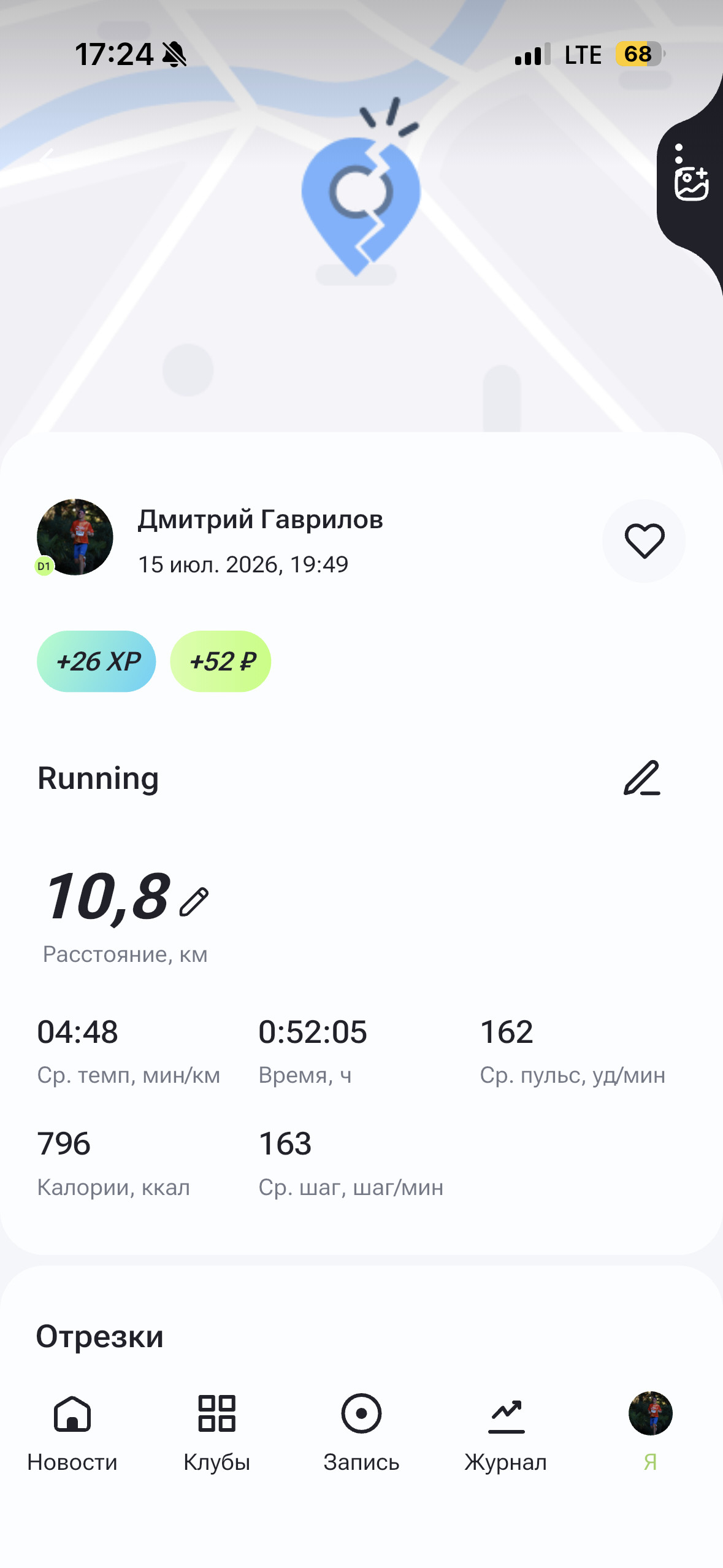This screenshot has height=1568, width=723.
Task: Tap the battery indicator showing 68
Action: point(640,54)
